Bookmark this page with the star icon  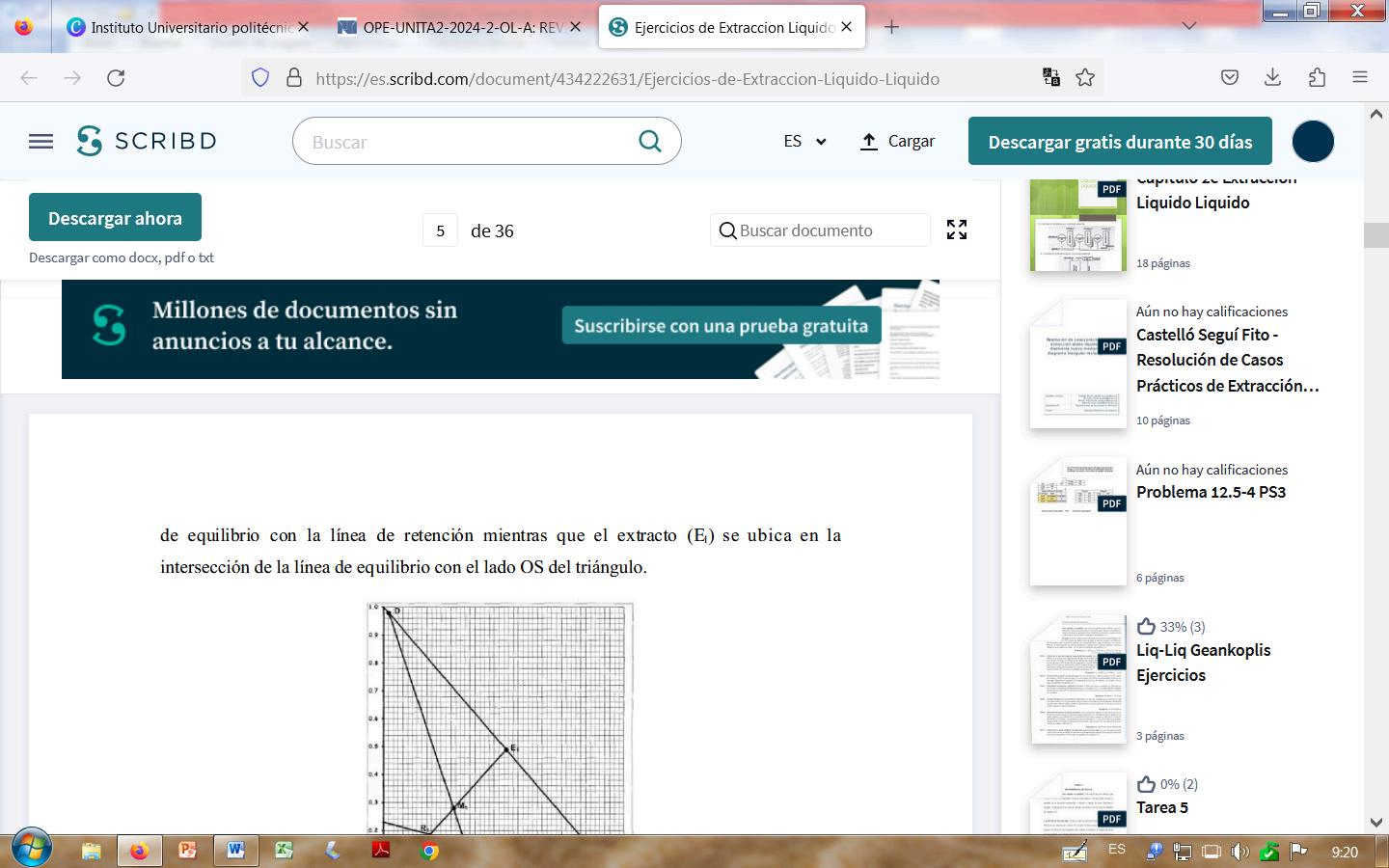(1085, 78)
